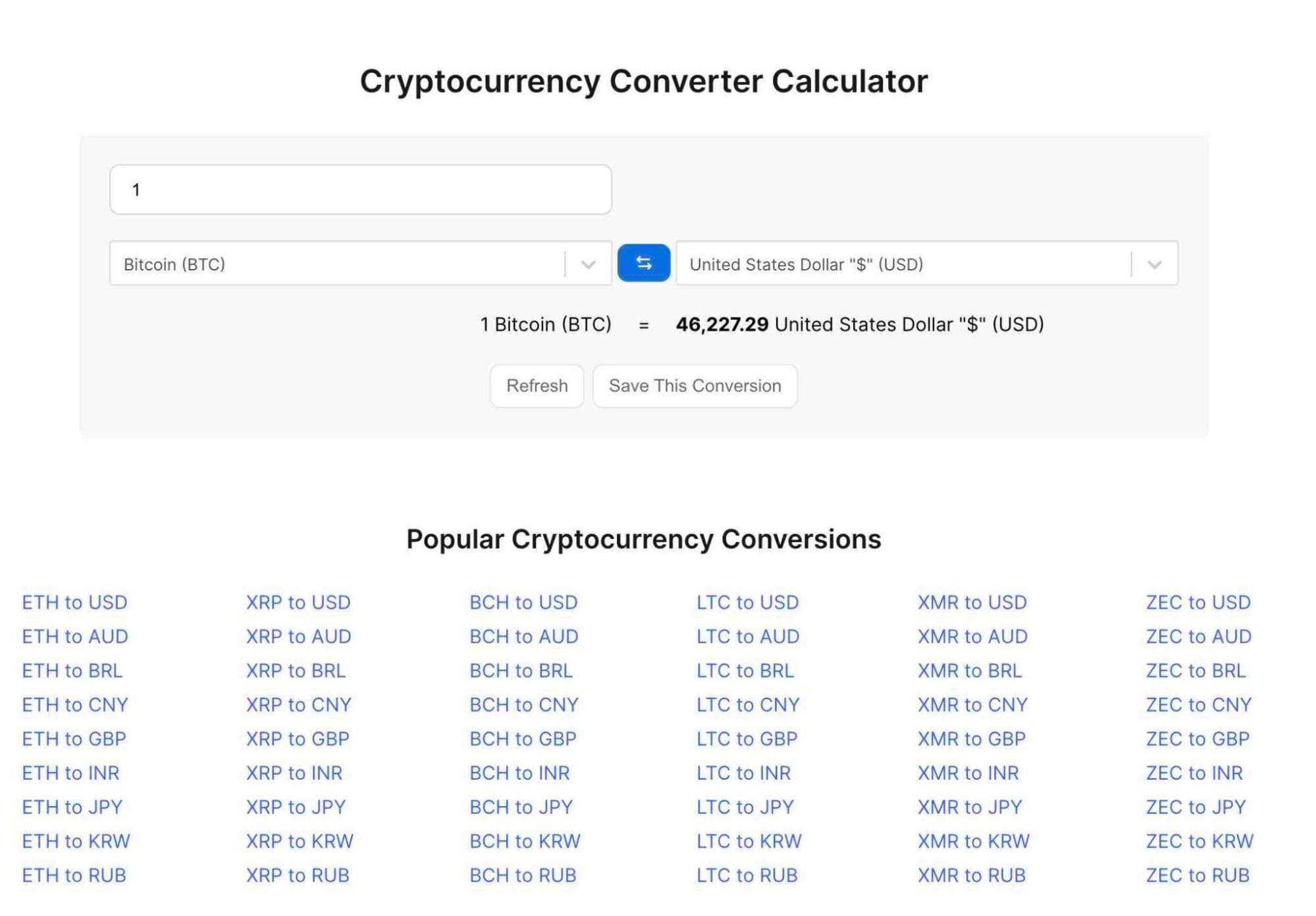Image resolution: width=1316 pixels, height=916 pixels.
Task: Click Save This Conversion button
Action: (695, 385)
